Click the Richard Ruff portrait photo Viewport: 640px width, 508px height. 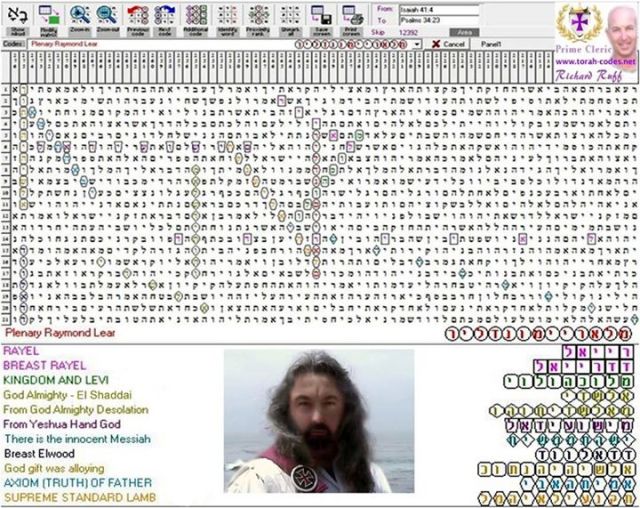[x=622, y=31]
